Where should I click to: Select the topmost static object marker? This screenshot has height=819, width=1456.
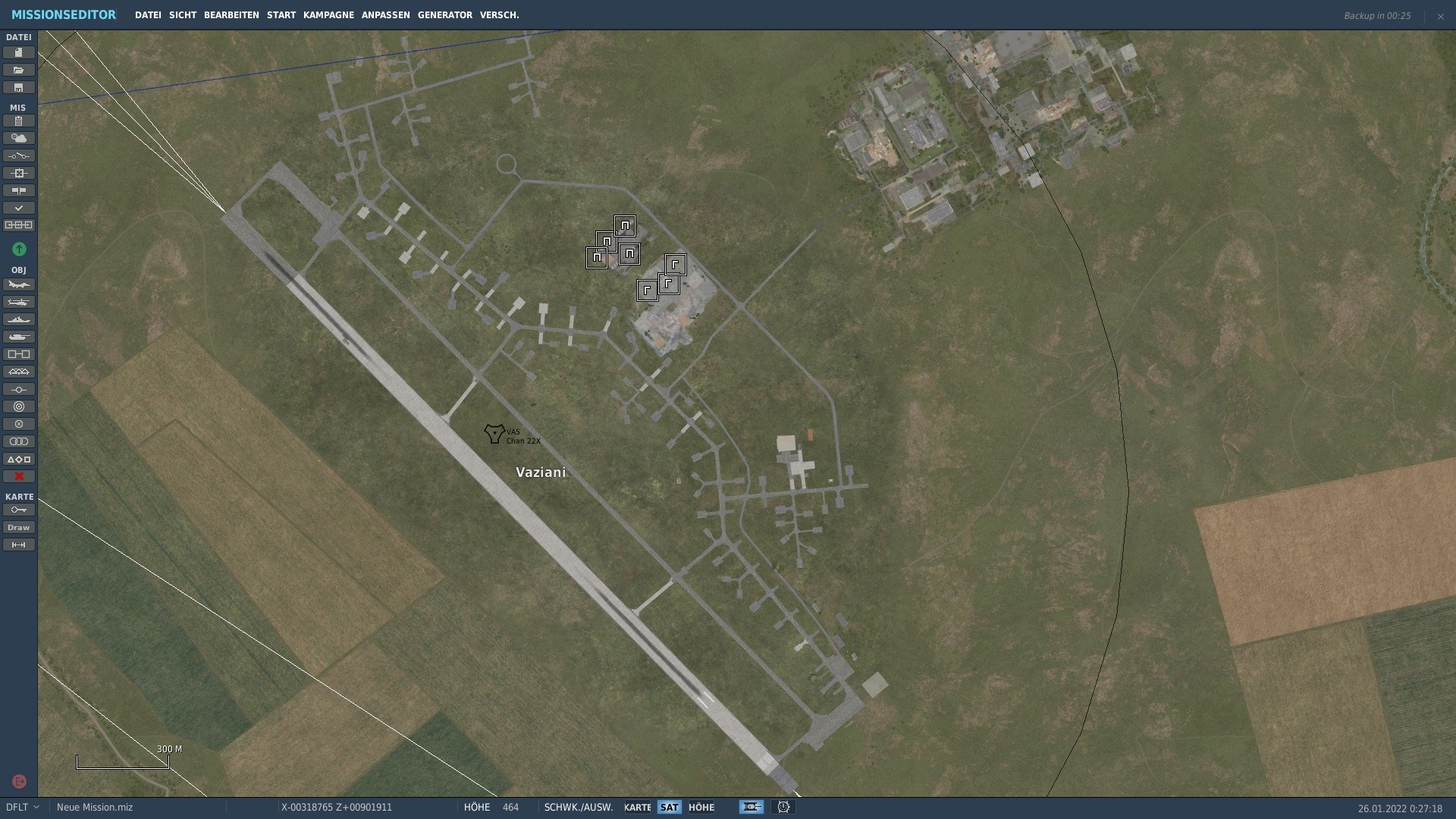coord(625,226)
